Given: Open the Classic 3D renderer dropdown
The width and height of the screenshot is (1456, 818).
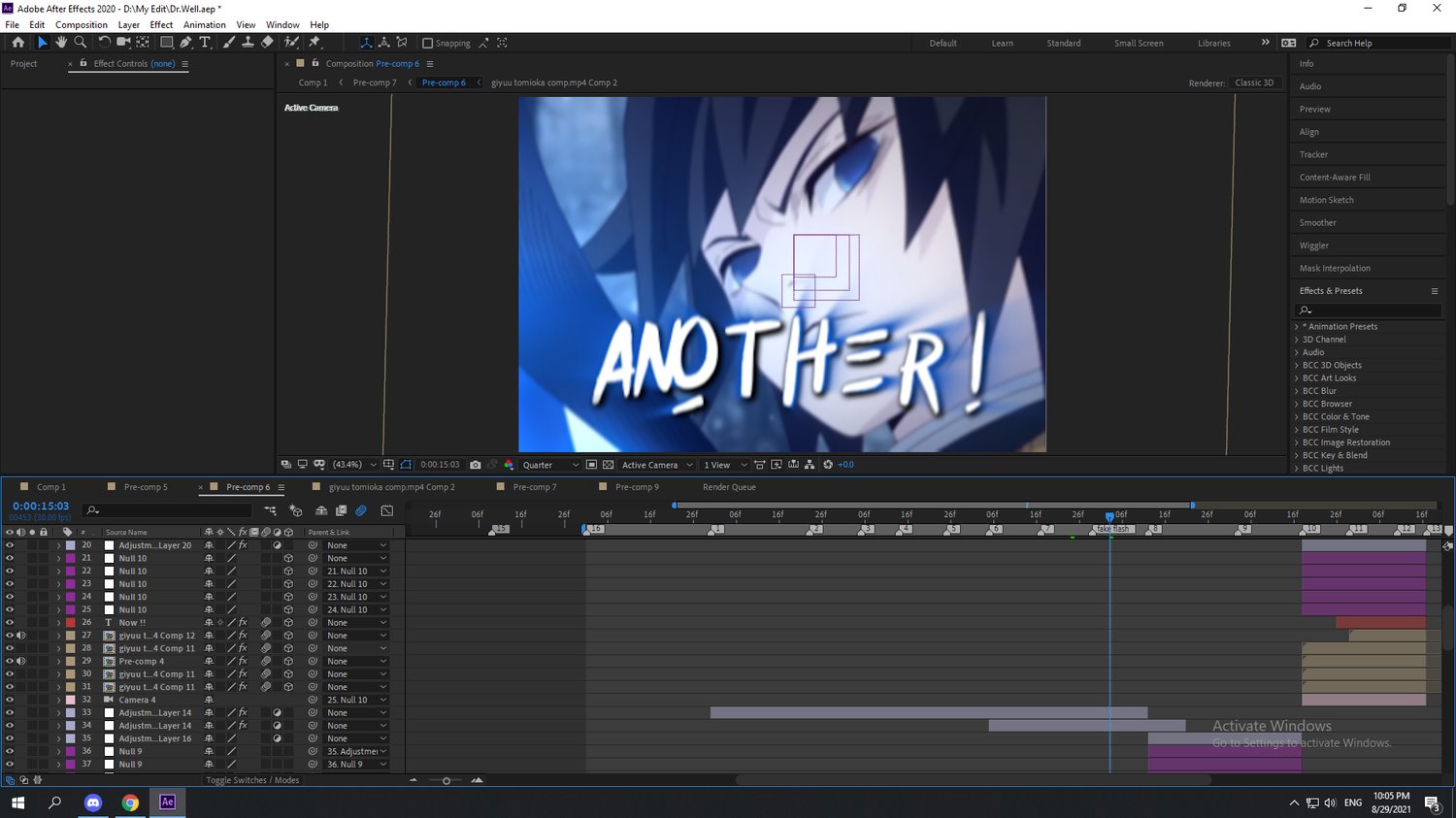Looking at the screenshot, I should click(1254, 82).
